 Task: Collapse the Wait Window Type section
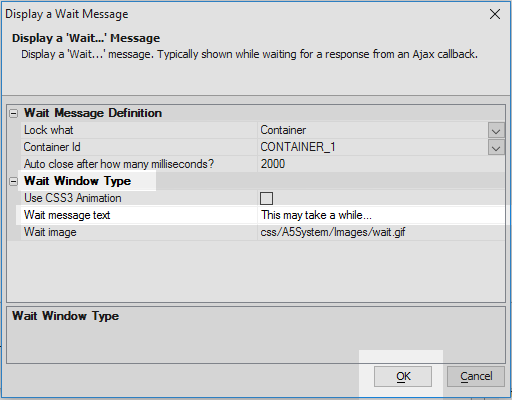(x=14, y=182)
